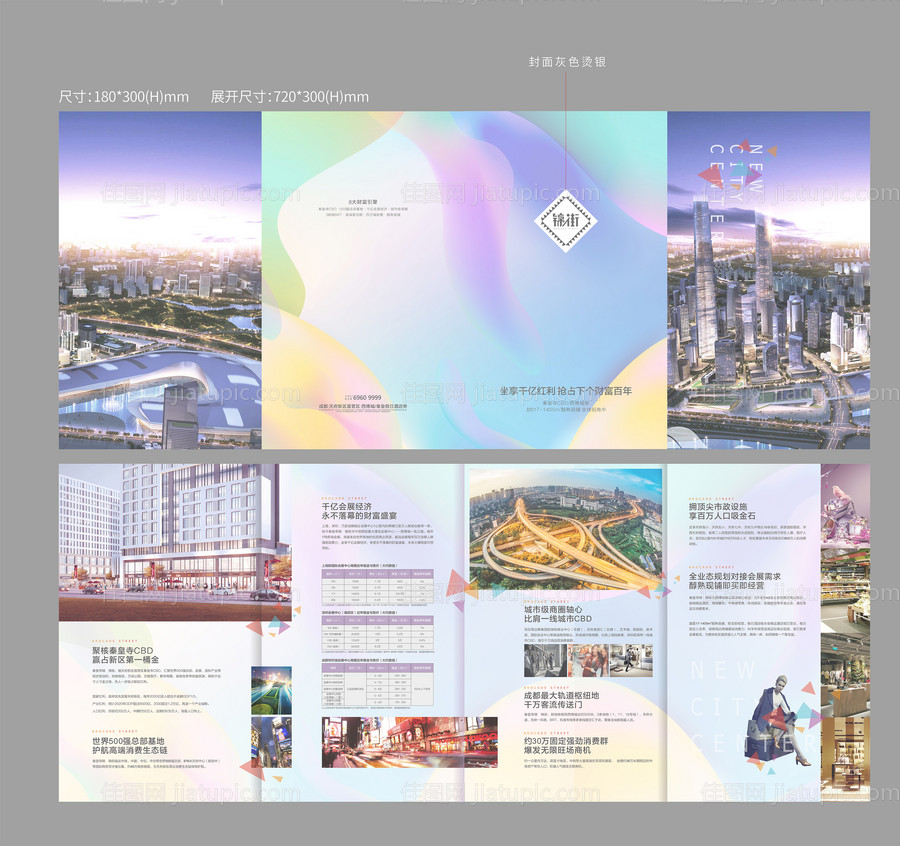900x846 pixels.
Task: Select the blue night-traffic small photo
Action: coord(271,690)
